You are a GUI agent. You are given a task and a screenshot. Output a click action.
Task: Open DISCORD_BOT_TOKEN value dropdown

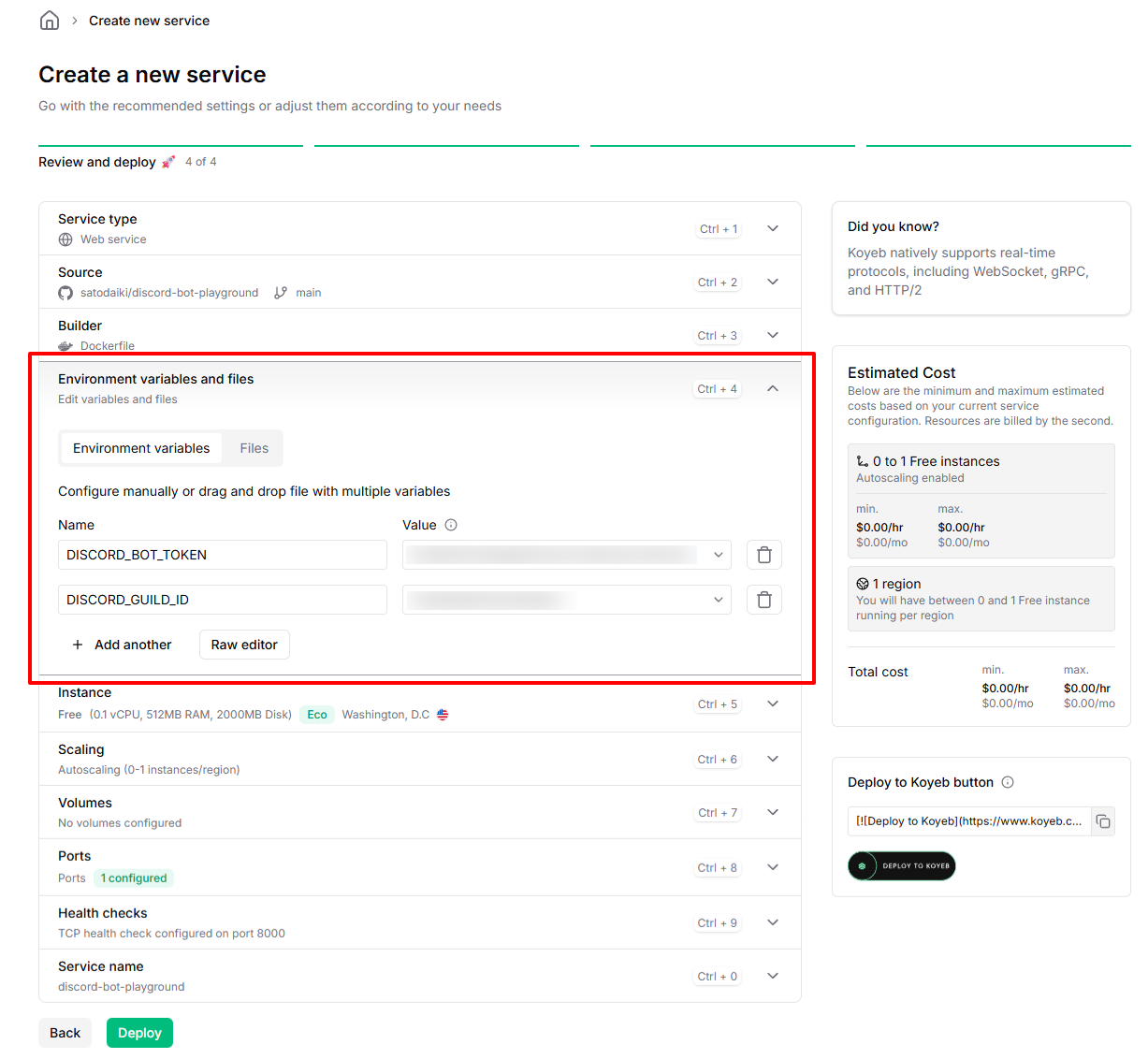718,555
